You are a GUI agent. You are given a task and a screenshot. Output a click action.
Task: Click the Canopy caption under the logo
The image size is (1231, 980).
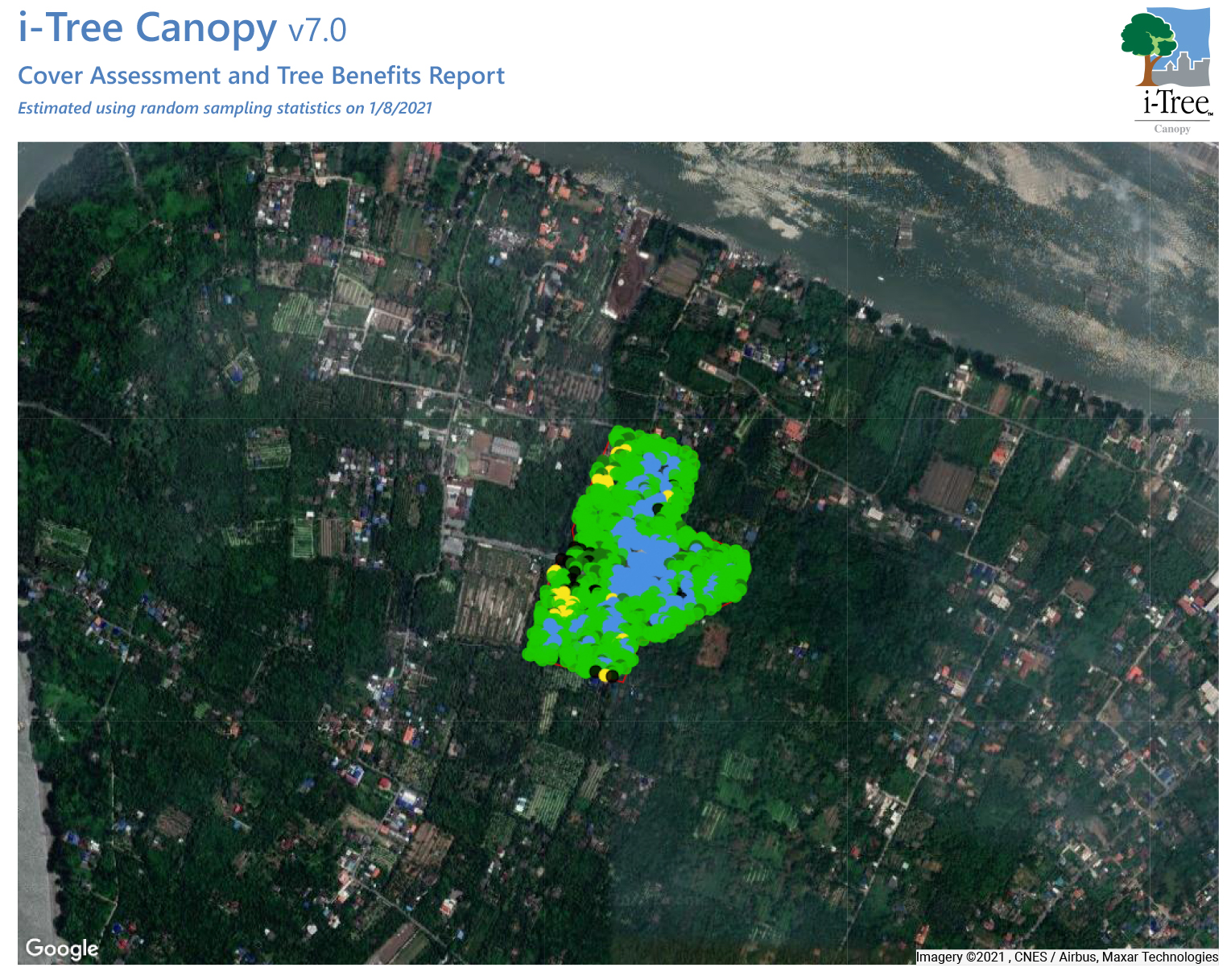[x=1171, y=129]
